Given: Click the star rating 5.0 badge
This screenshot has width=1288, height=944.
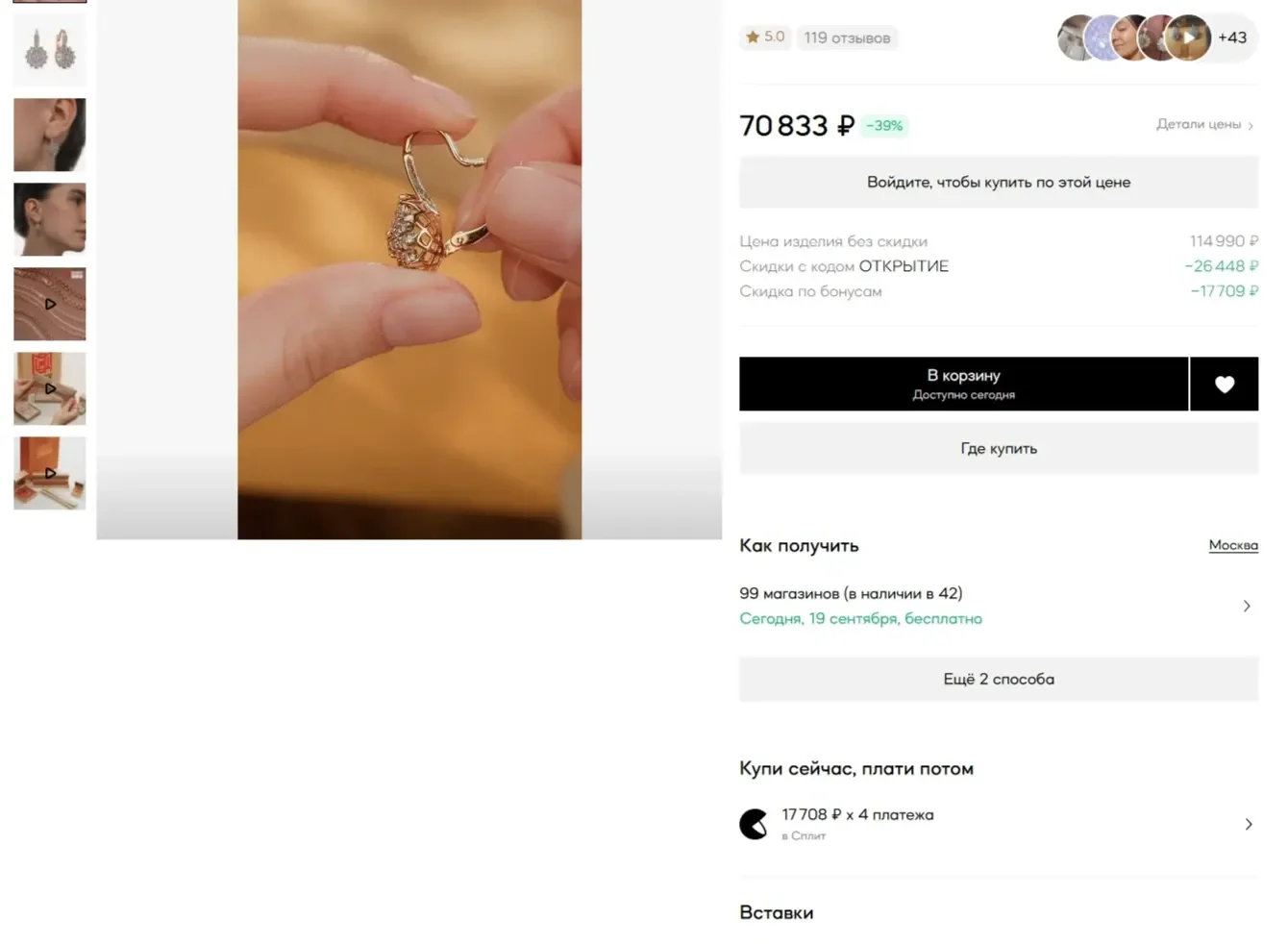Looking at the screenshot, I should 766,37.
